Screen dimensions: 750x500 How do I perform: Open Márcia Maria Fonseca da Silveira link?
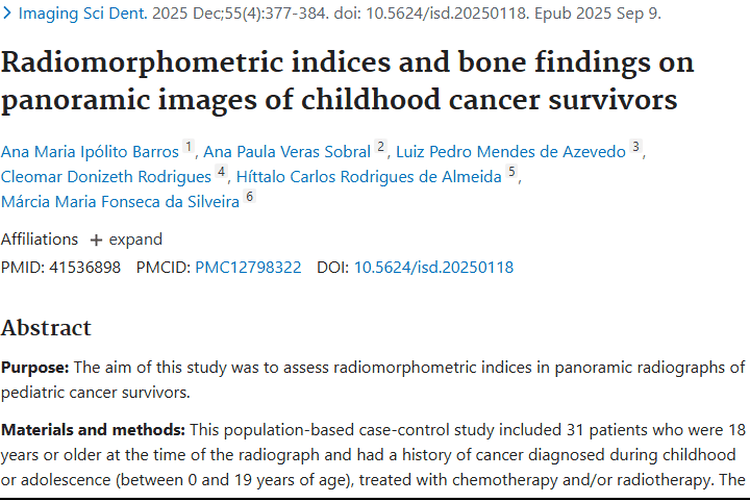(120, 200)
